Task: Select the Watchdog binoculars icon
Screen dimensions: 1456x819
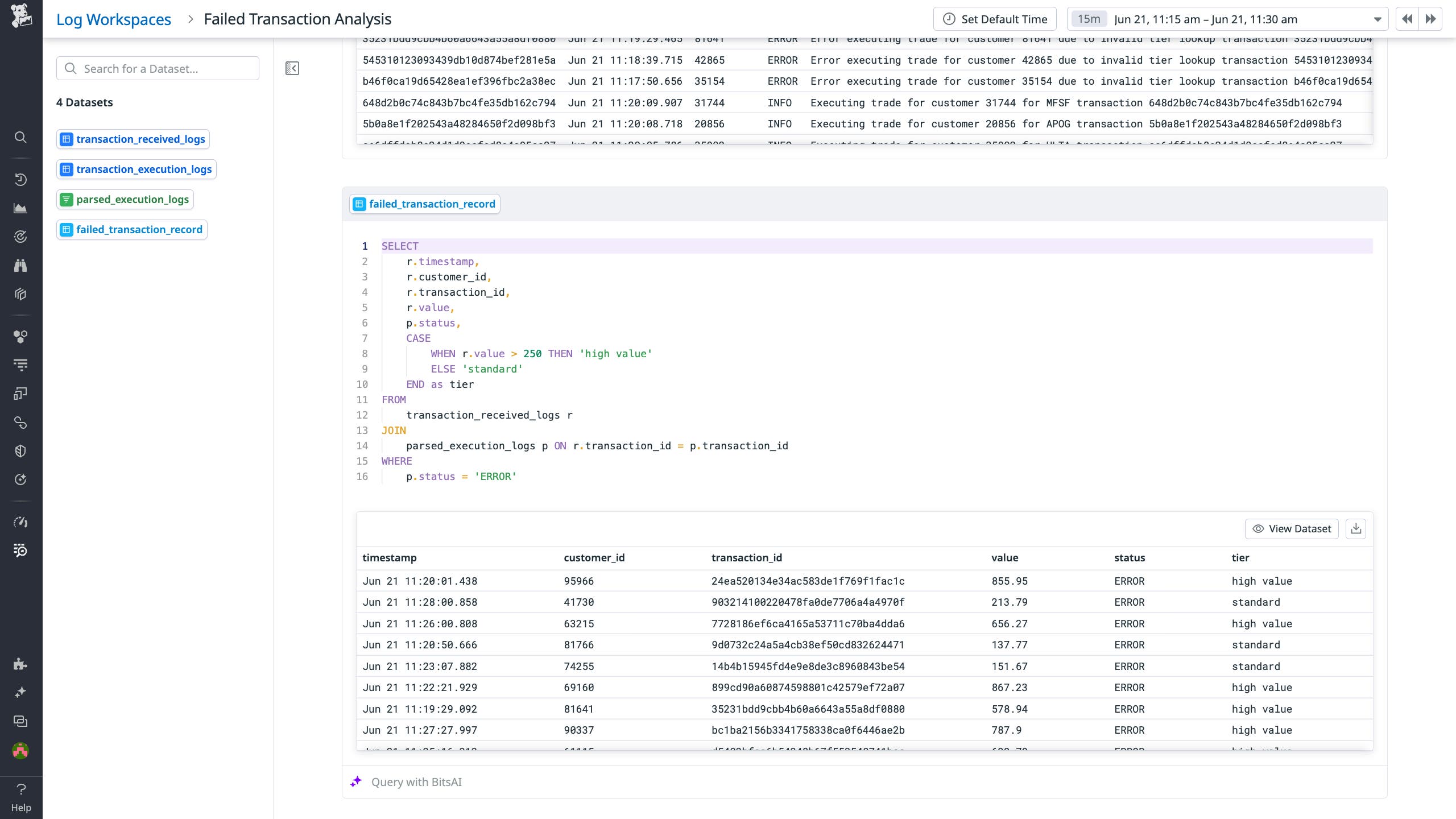Action: point(20,266)
